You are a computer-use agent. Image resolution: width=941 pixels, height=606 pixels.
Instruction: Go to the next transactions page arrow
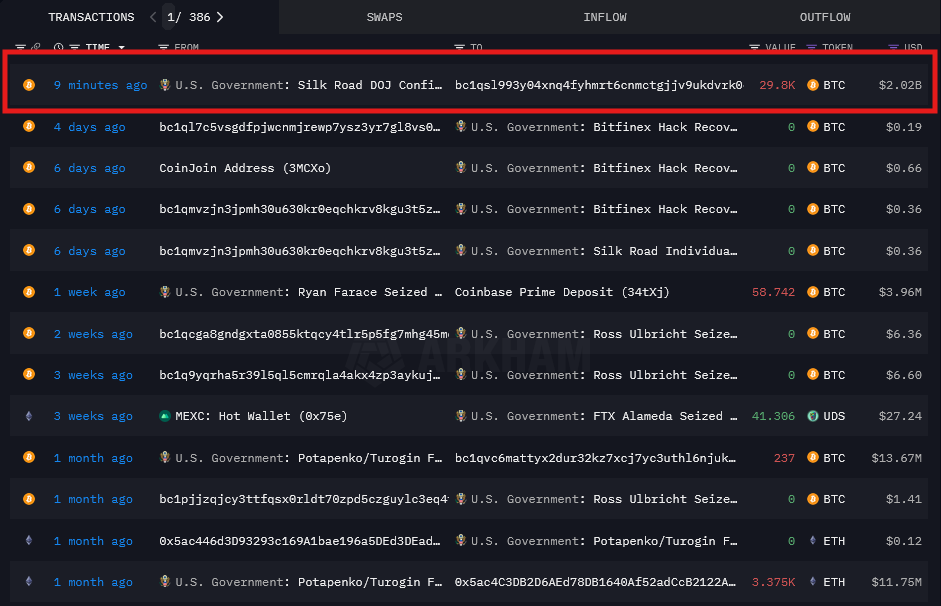point(220,17)
